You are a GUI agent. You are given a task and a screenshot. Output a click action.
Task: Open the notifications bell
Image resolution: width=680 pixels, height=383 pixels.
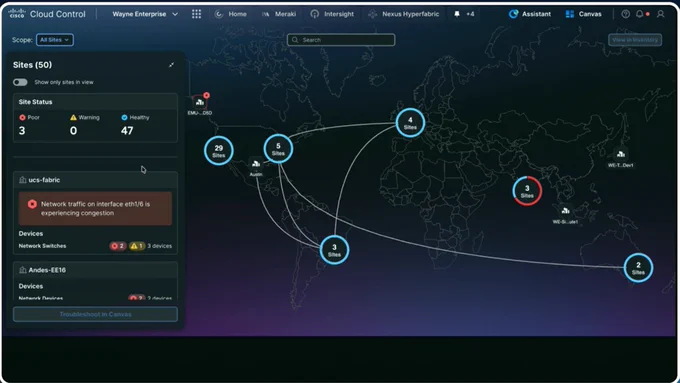tap(640, 14)
